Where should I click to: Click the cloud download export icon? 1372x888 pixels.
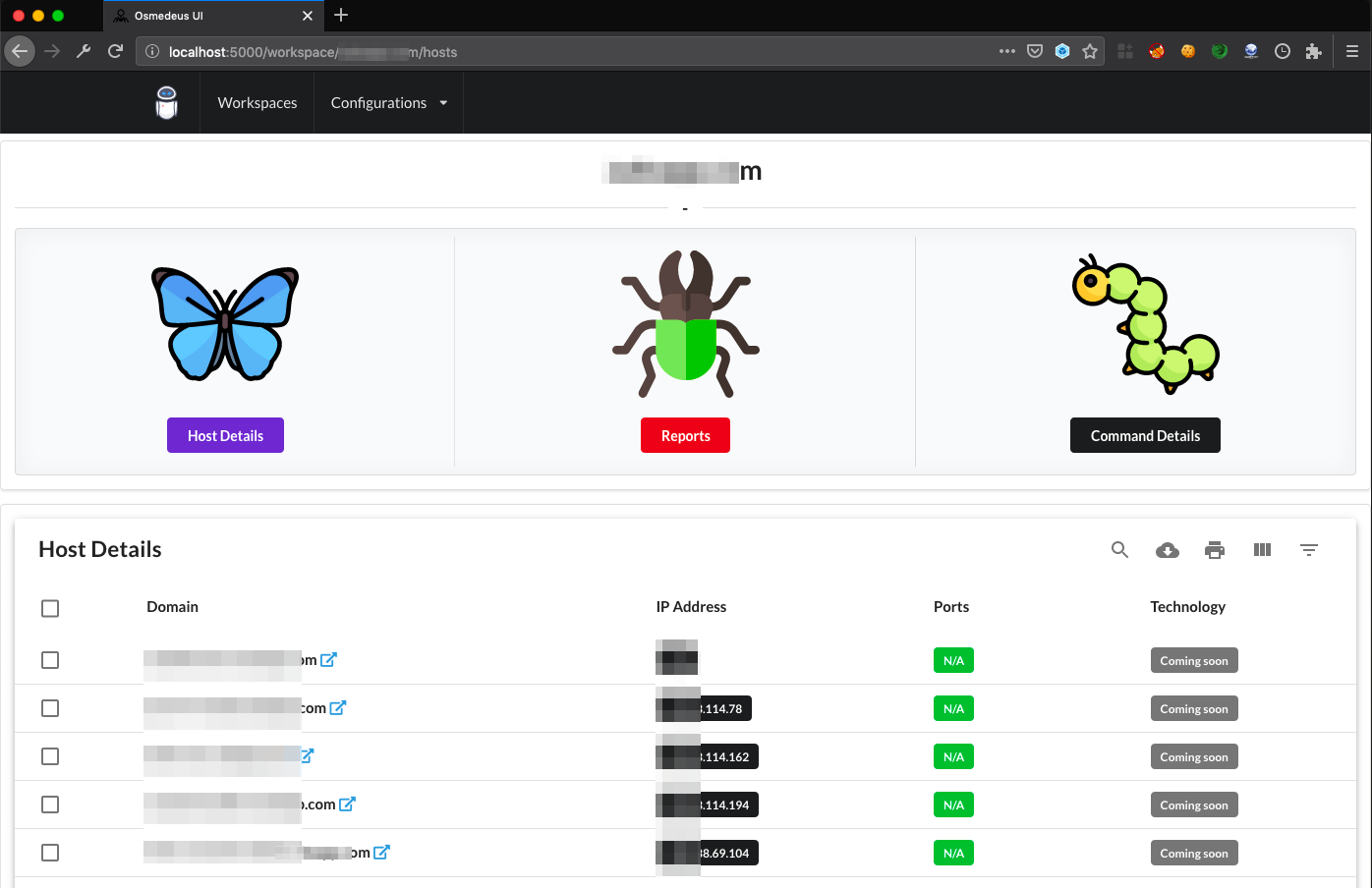1167,550
